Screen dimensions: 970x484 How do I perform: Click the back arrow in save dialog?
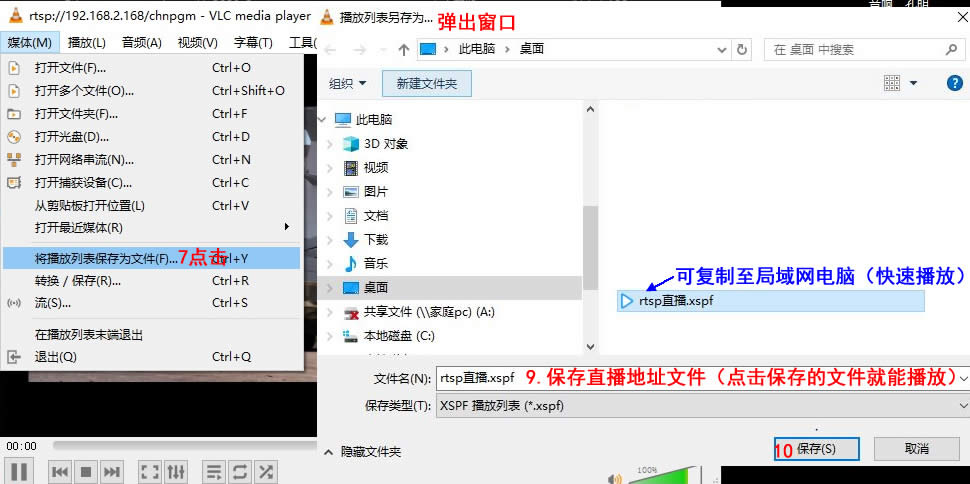tap(330, 50)
